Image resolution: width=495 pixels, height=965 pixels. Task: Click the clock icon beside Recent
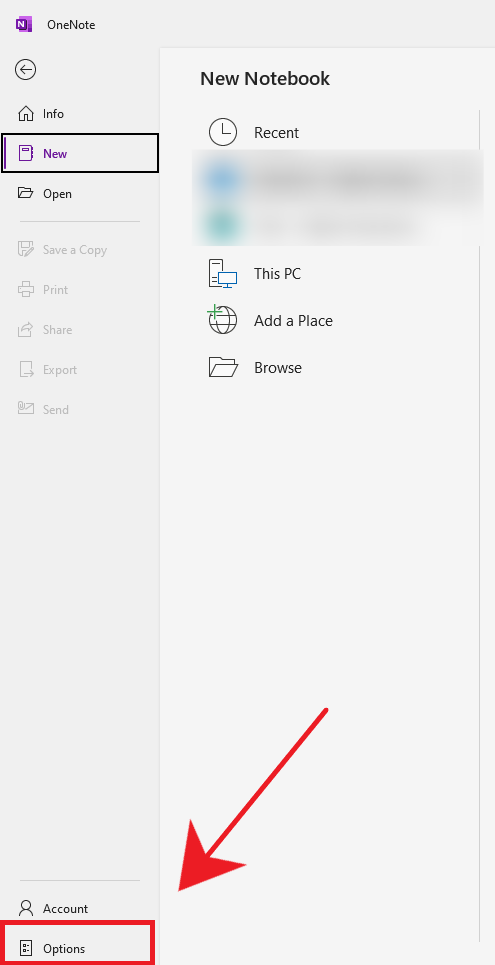[223, 132]
